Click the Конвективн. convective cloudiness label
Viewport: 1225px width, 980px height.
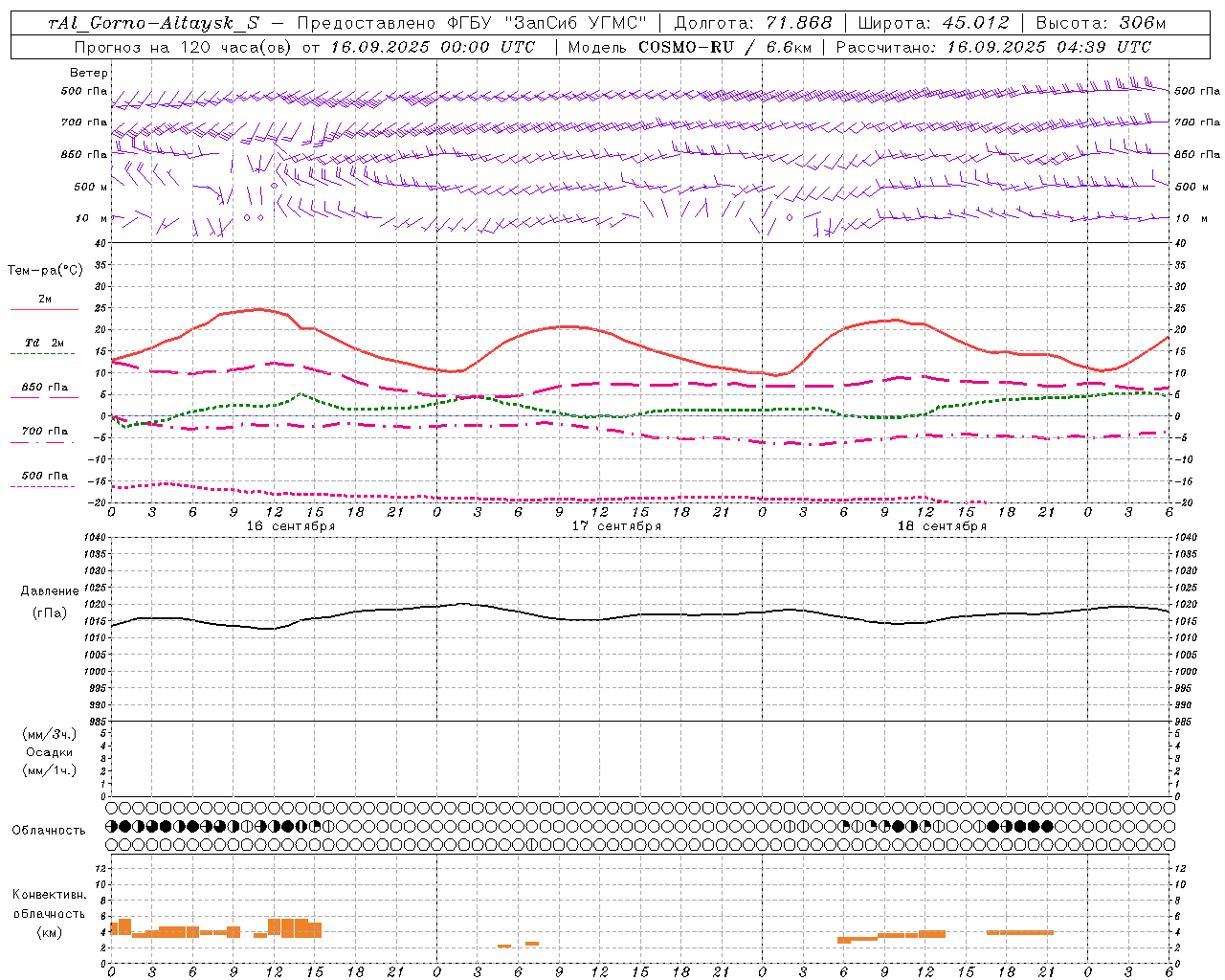pyautogui.click(x=50, y=895)
